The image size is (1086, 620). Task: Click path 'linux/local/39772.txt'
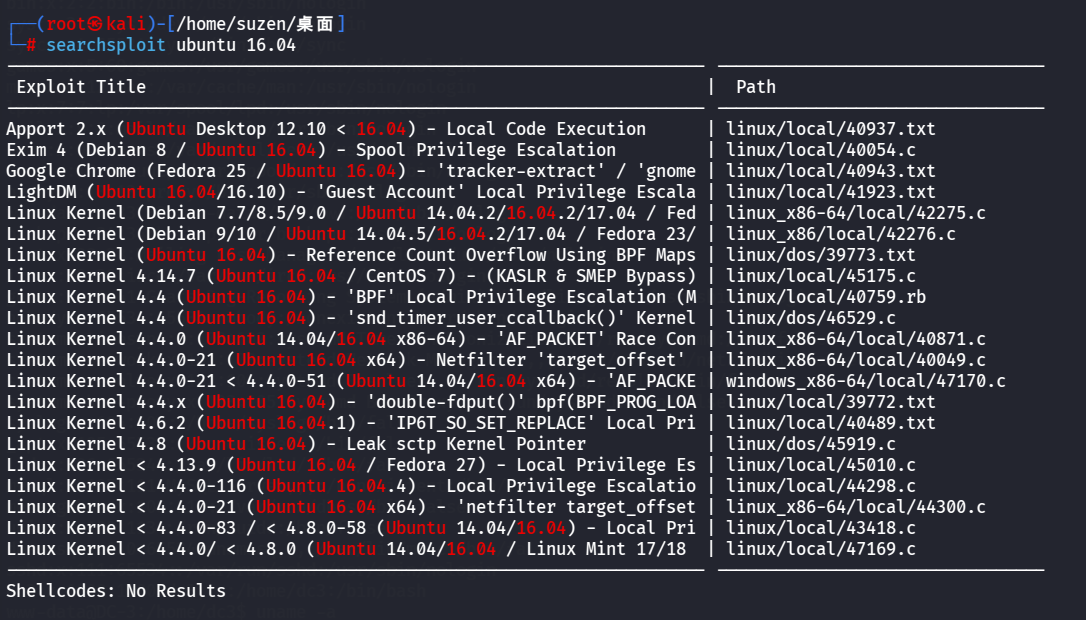(x=830, y=402)
